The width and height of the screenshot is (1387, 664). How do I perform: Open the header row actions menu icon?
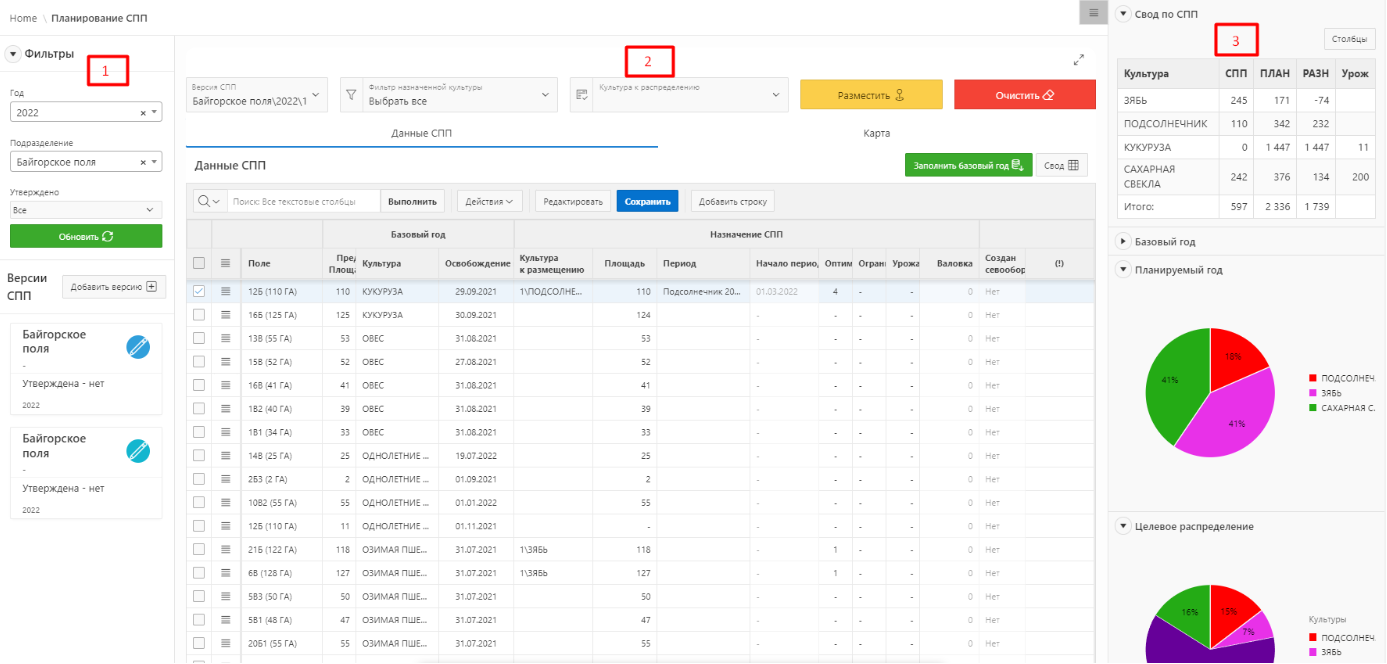point(226,263)
